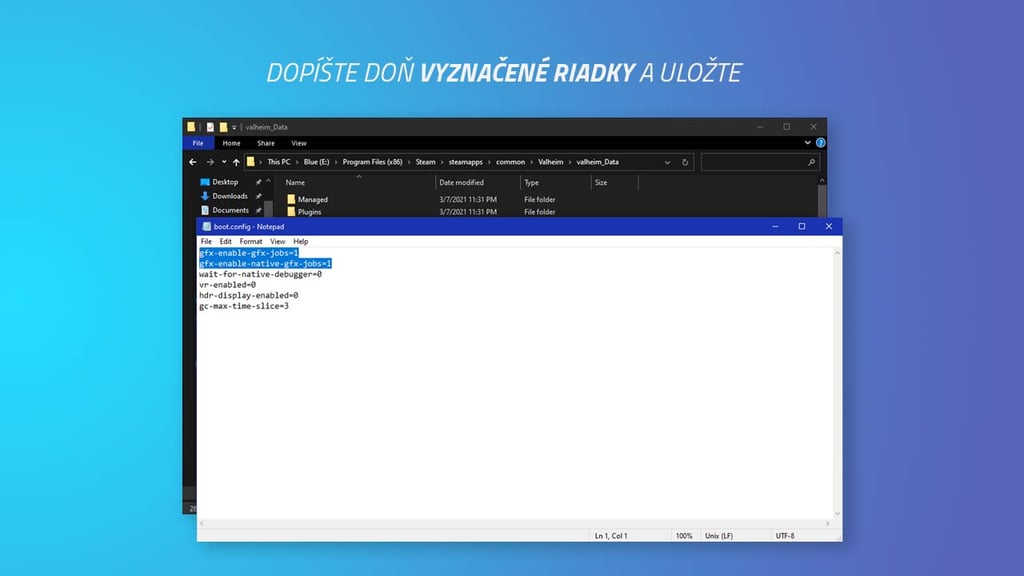Click Explorer file list scroll up arrow

coord(822,181)
